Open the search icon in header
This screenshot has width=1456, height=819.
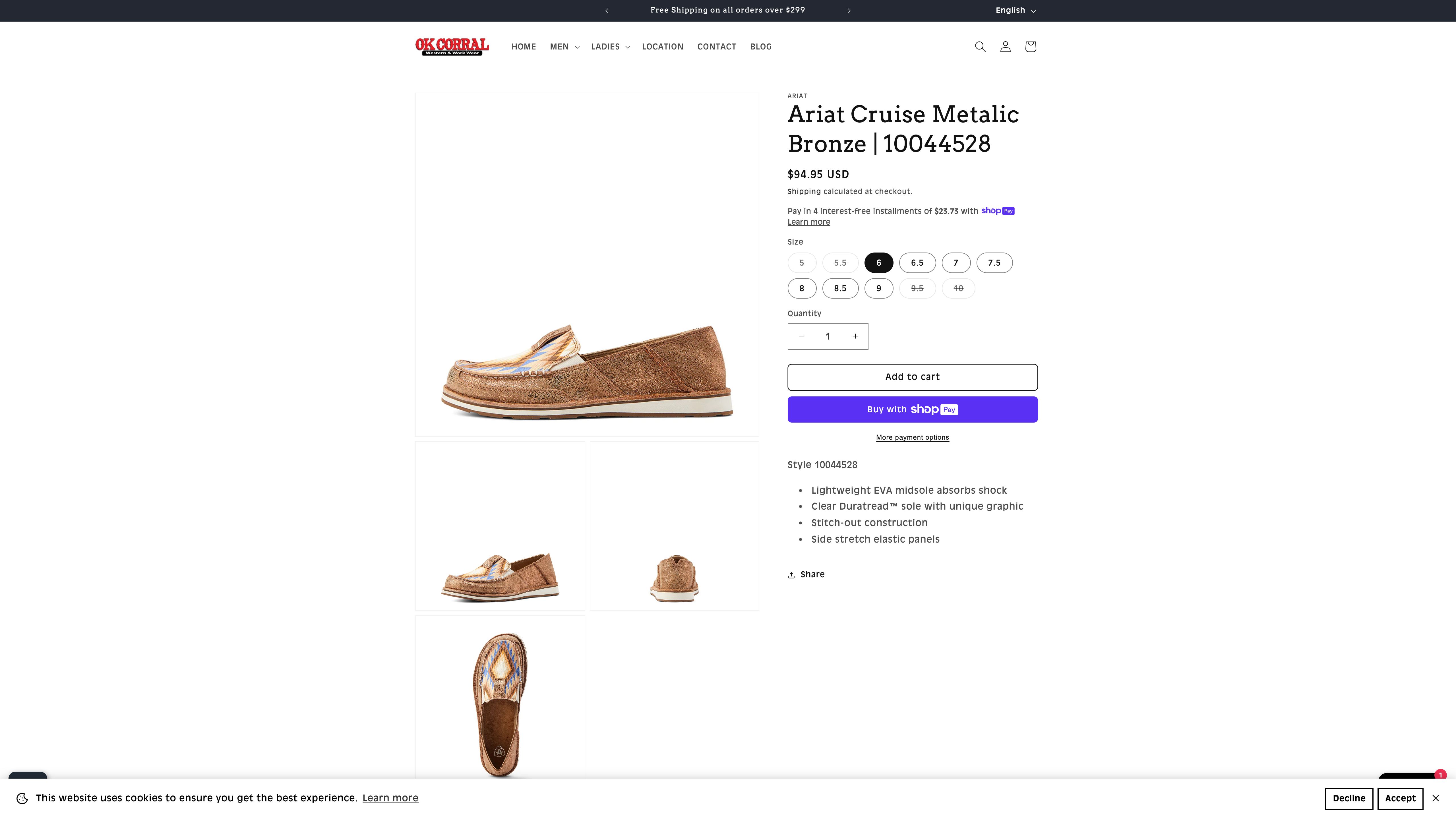[x=980, y=47]
